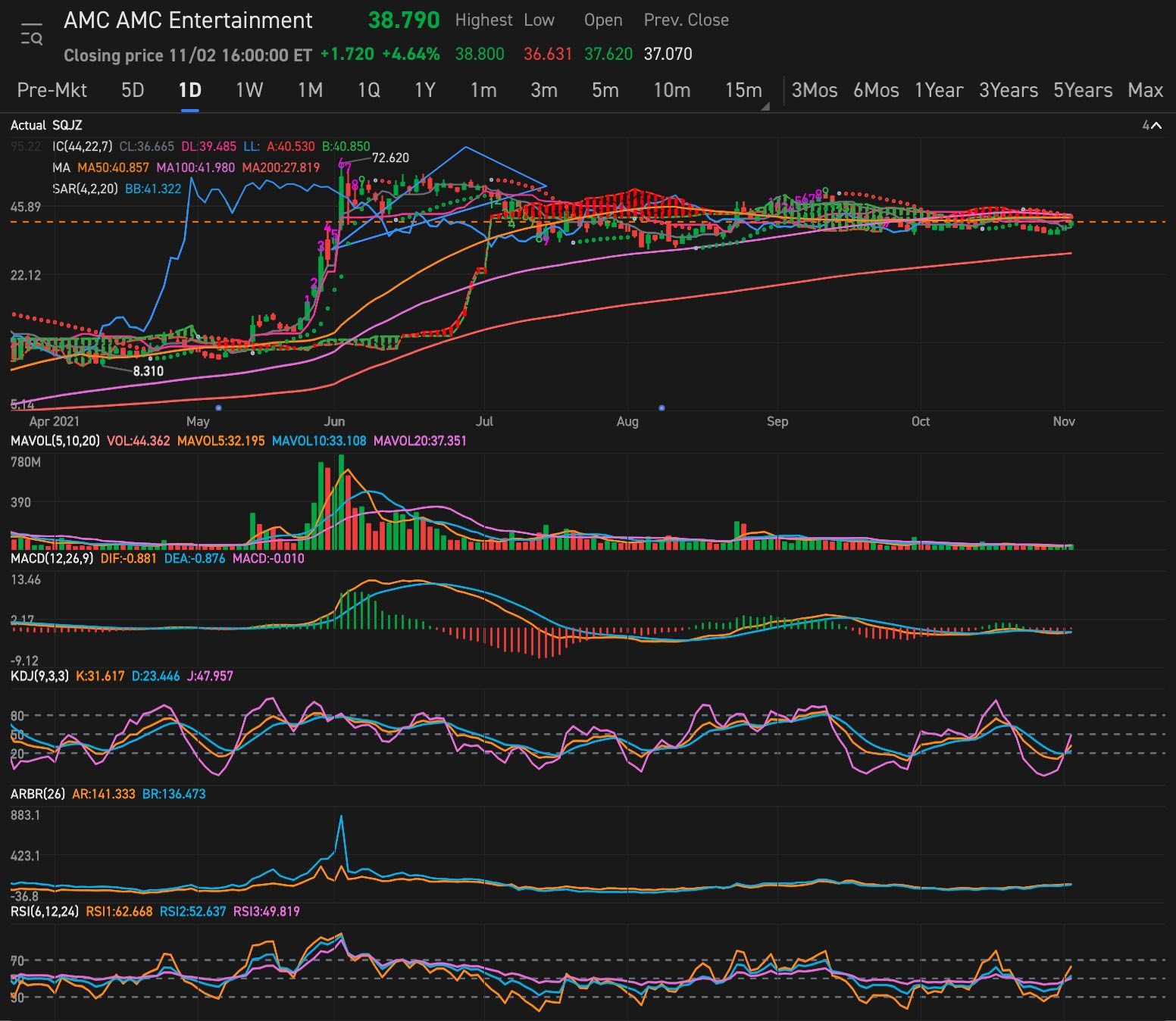Click the Open value 37.620
The image size is (1176, 1021).
point(608,54)
